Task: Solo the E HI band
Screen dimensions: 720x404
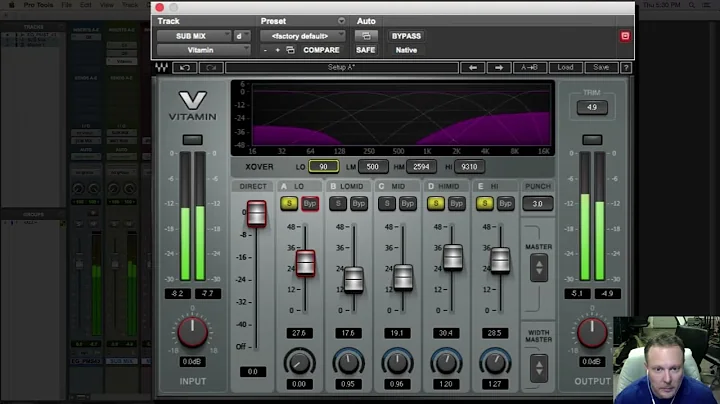Action: [x=484, y=203]
